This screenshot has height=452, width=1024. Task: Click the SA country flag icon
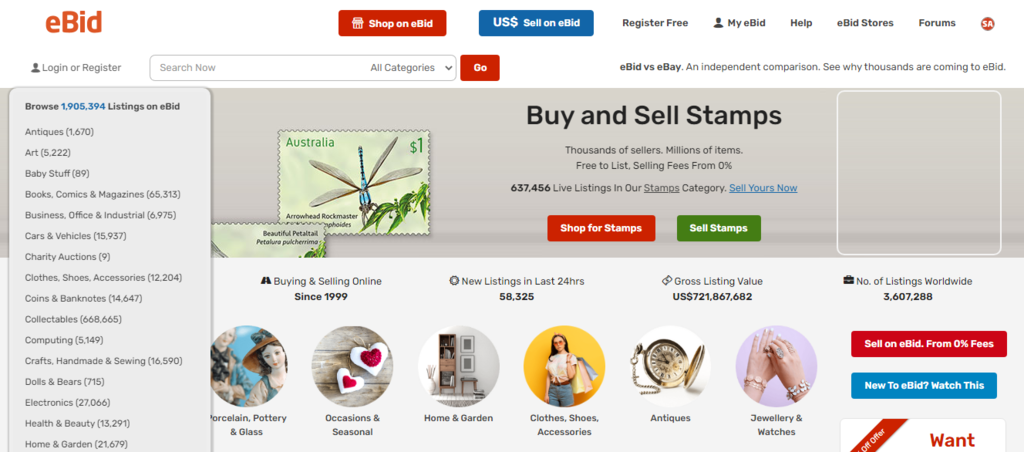pyautogui.click(x=987, y=23)
